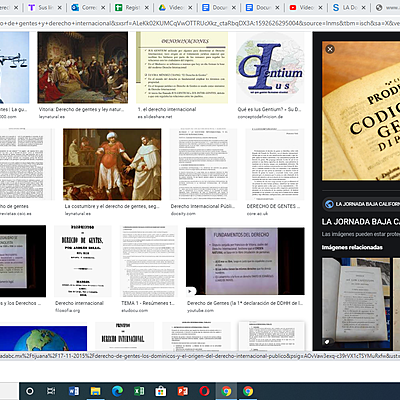
Task: Launch Excel from the taskbar
Action: click(139, 391)
